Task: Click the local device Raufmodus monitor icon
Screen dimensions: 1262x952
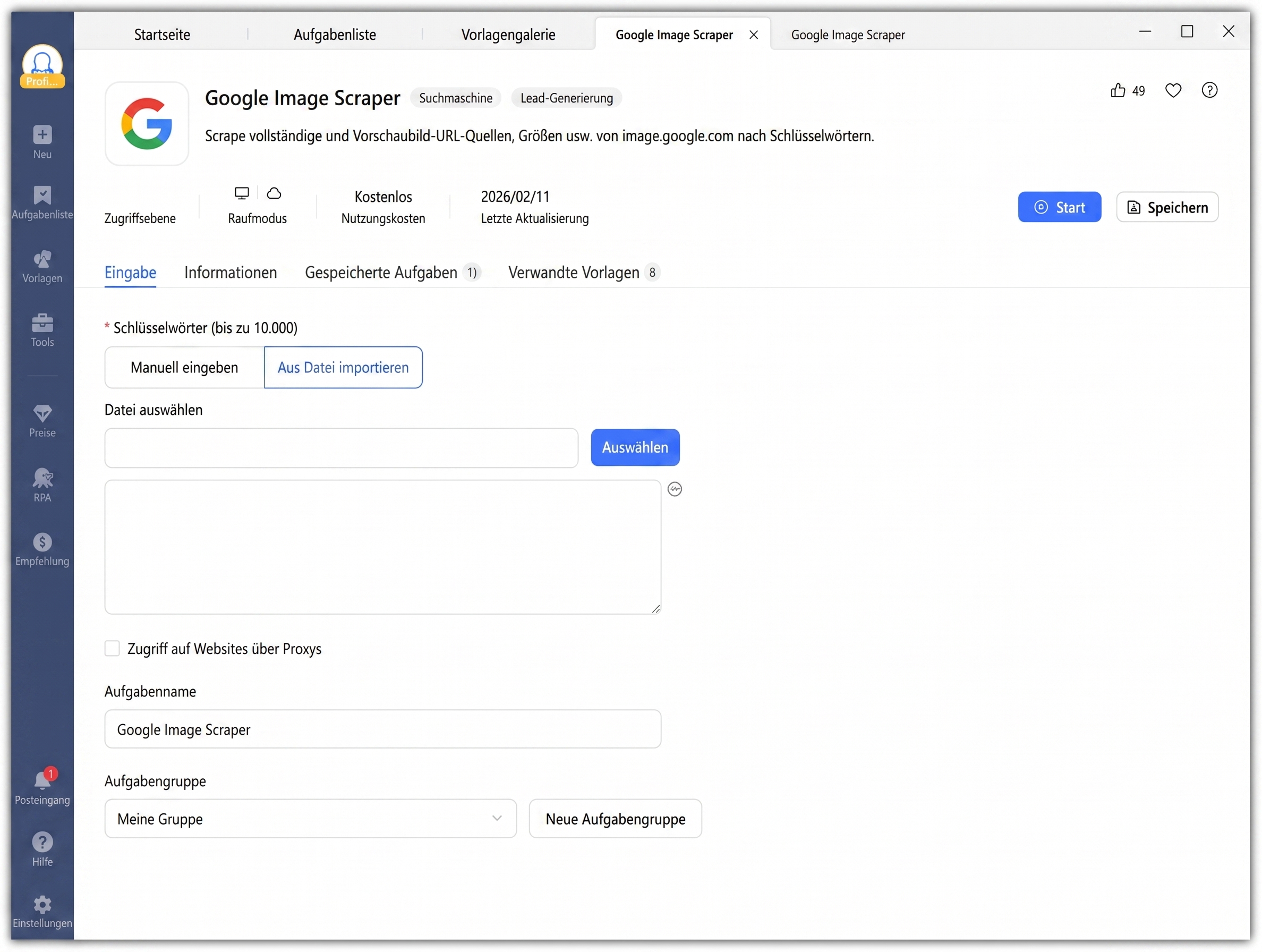Action: [242, 193]
